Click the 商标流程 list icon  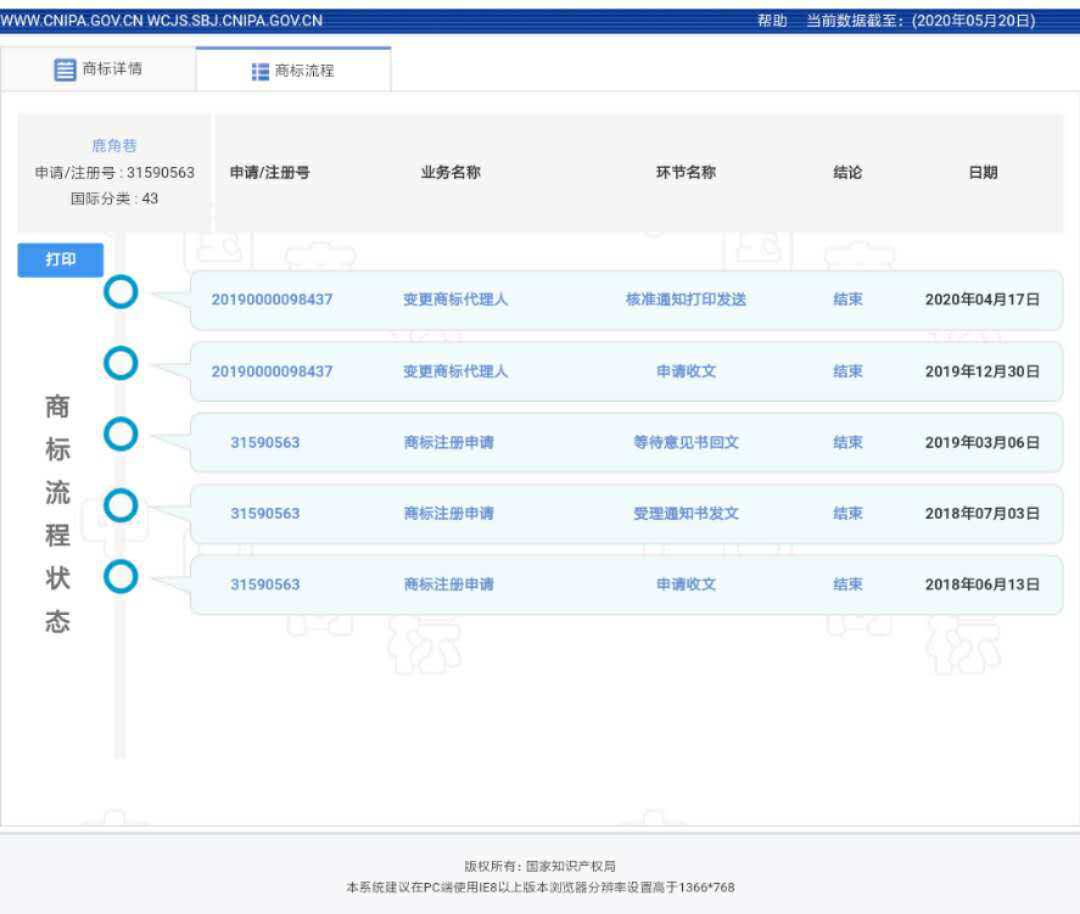[260, 71]
